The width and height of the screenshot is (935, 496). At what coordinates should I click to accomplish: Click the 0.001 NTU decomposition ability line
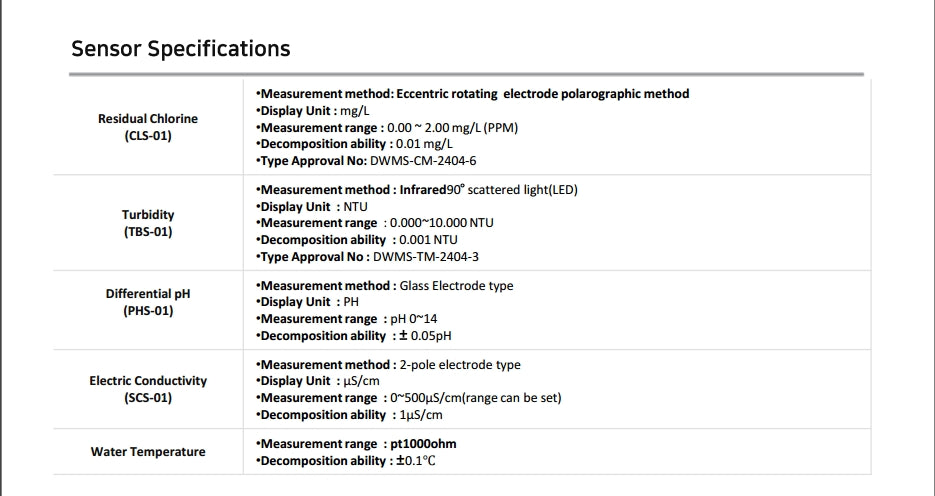(357, 240)
